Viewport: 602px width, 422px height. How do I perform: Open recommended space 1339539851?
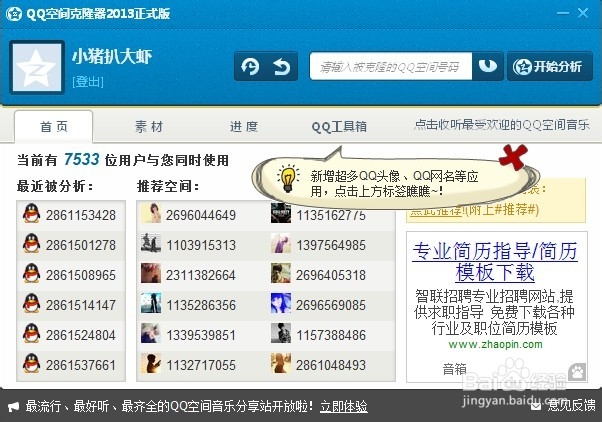pos(201,335)
